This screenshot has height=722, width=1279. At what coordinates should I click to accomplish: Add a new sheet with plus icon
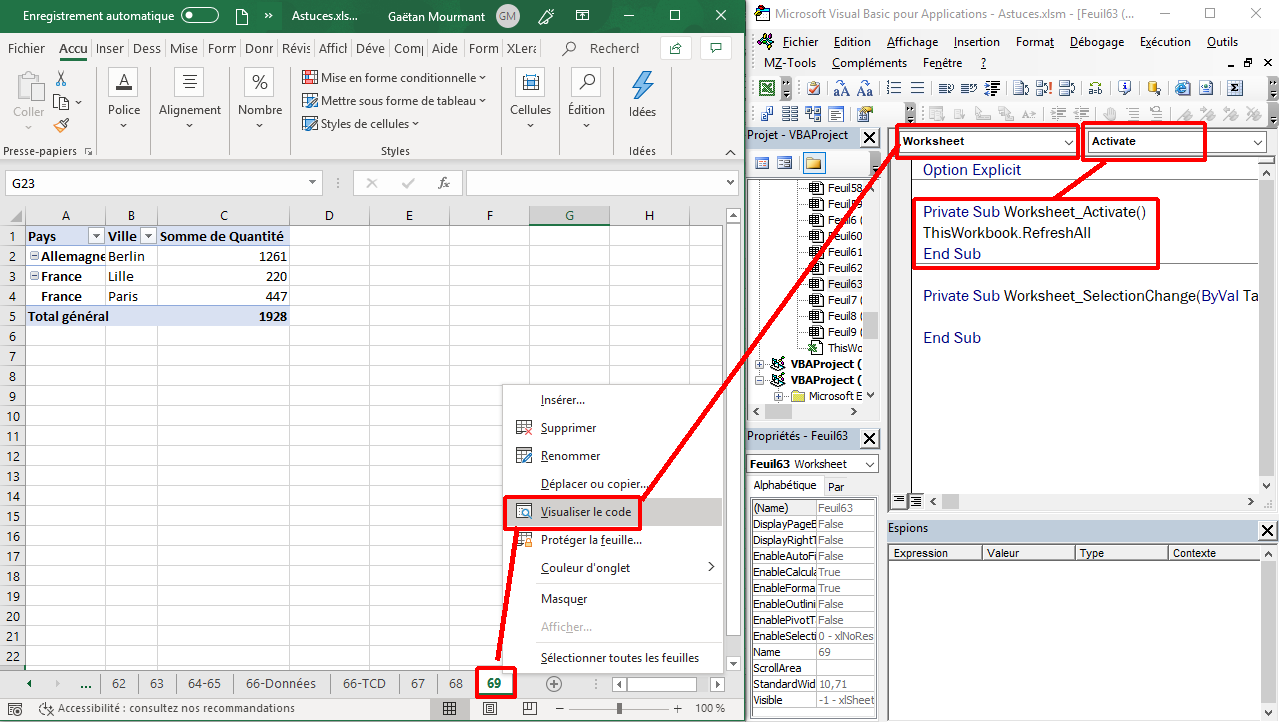(x=553, y=684)
